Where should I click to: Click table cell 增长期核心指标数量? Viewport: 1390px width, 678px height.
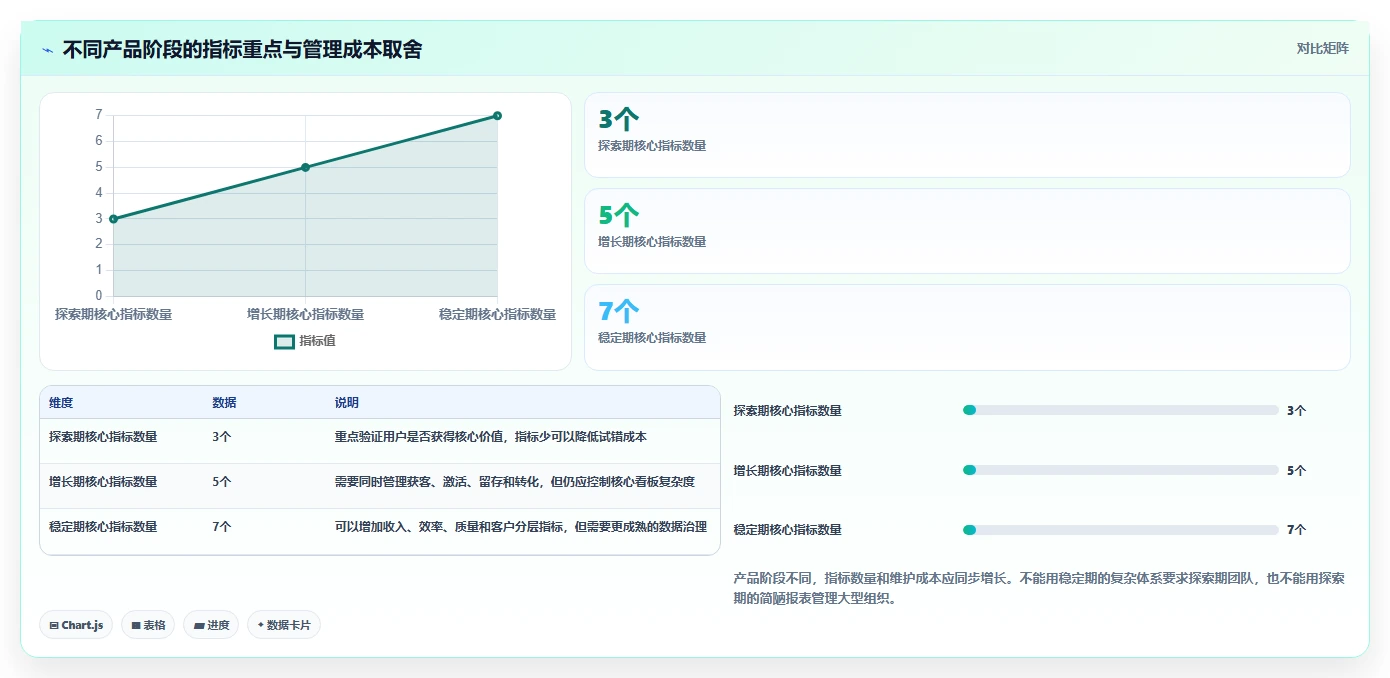tap(103, 482)
